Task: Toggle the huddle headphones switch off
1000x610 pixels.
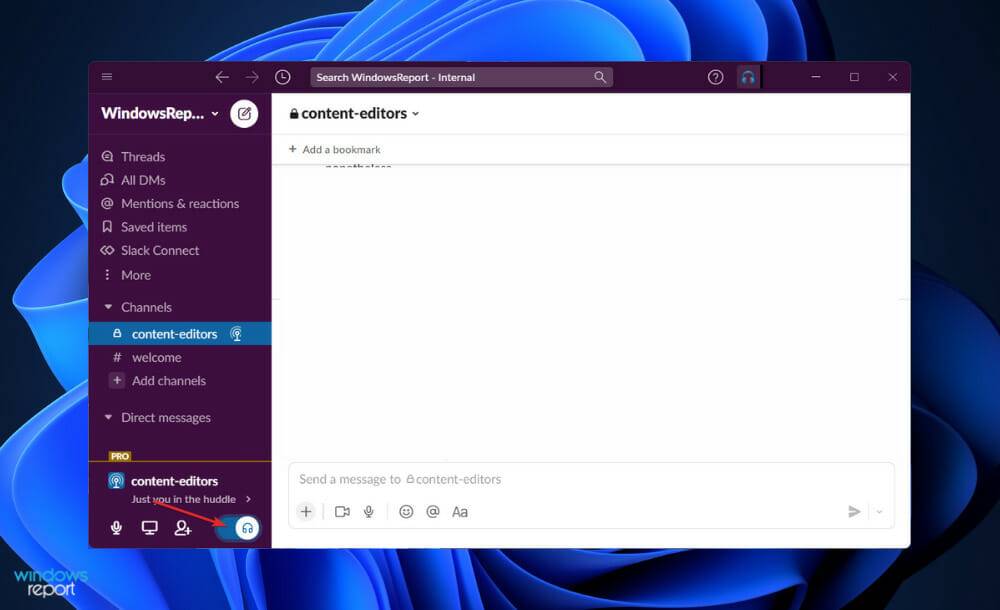Action: point(239,528)
